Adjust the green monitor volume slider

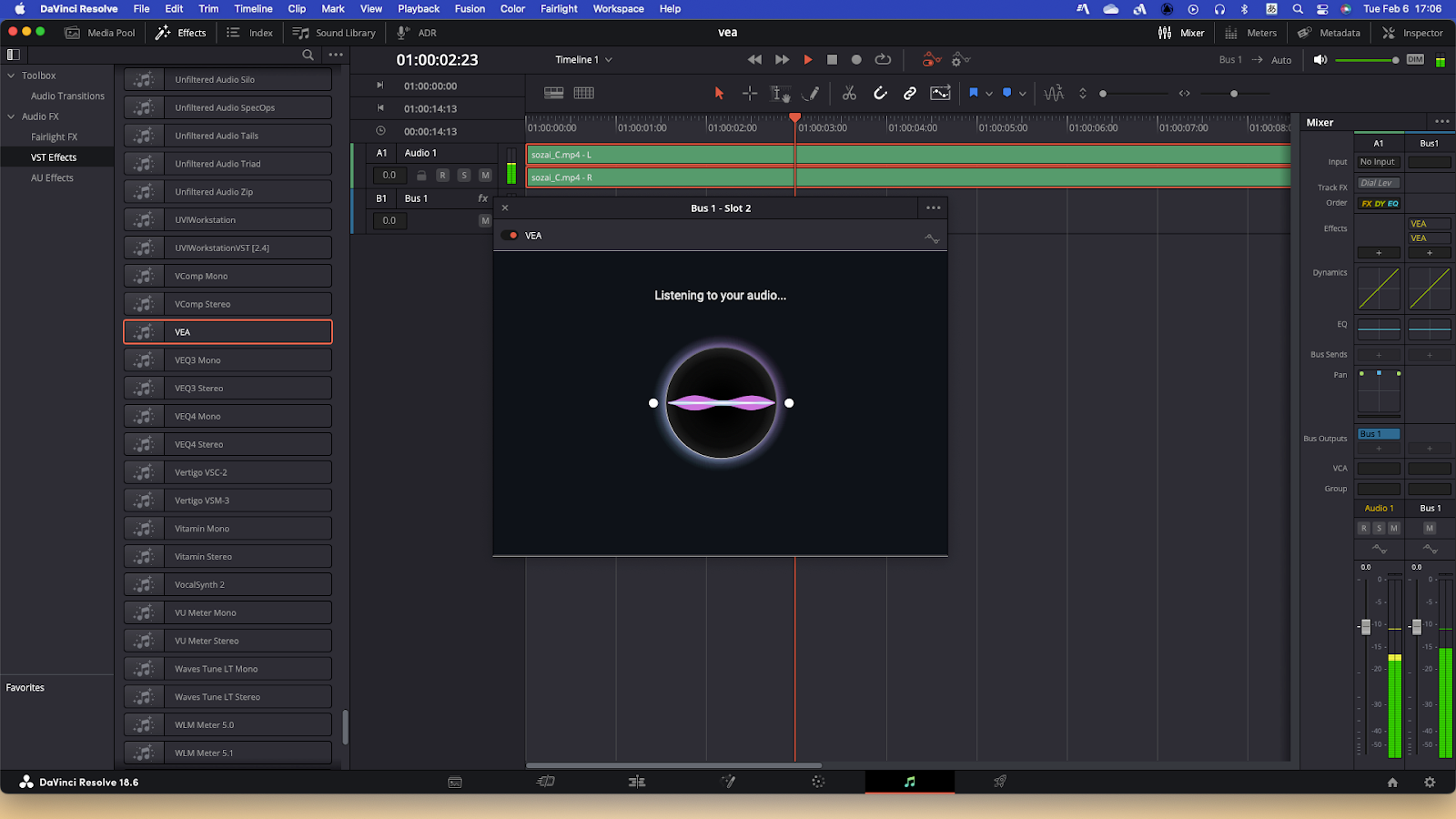click(1367, 60)
